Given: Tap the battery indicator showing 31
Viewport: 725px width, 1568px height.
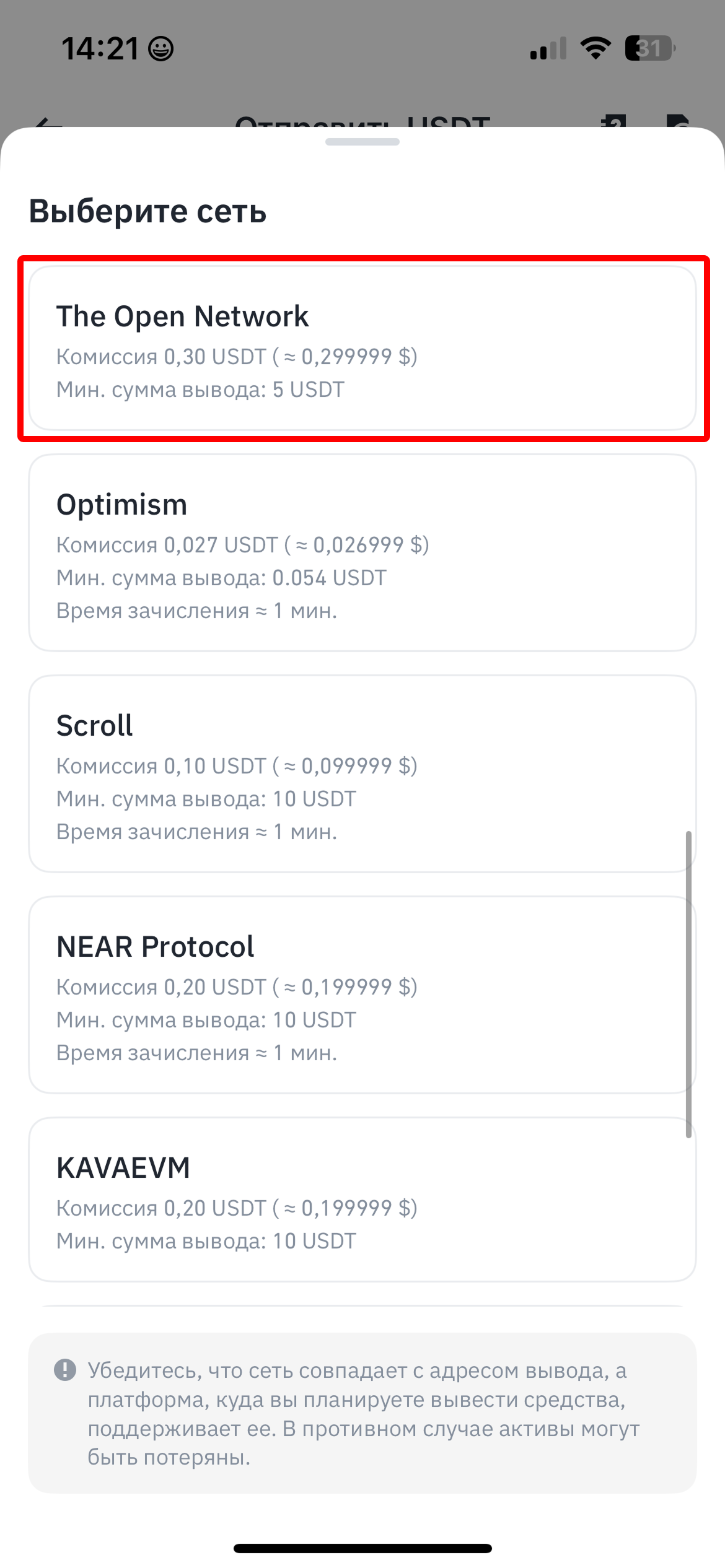Looking at the screenshot, I should tap(649, 48).
